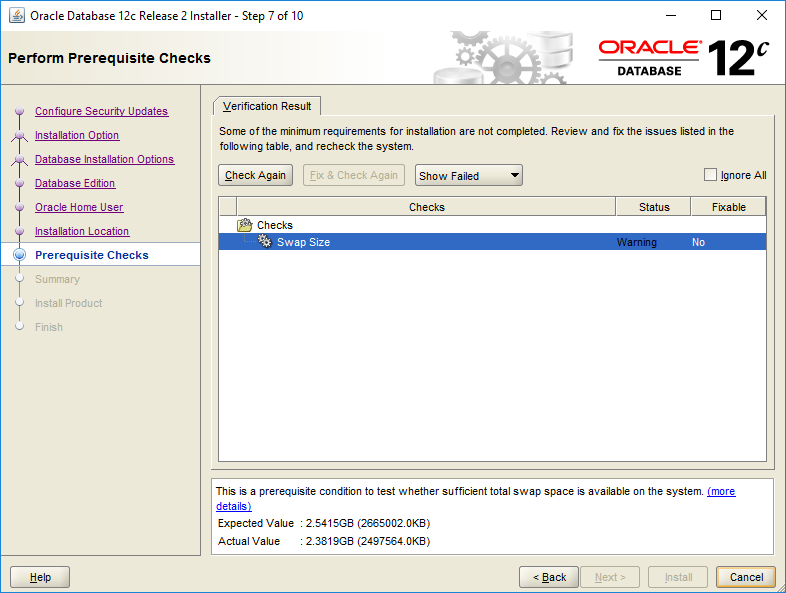
Task: Click the Back button
Action: (x=549, y=577)
